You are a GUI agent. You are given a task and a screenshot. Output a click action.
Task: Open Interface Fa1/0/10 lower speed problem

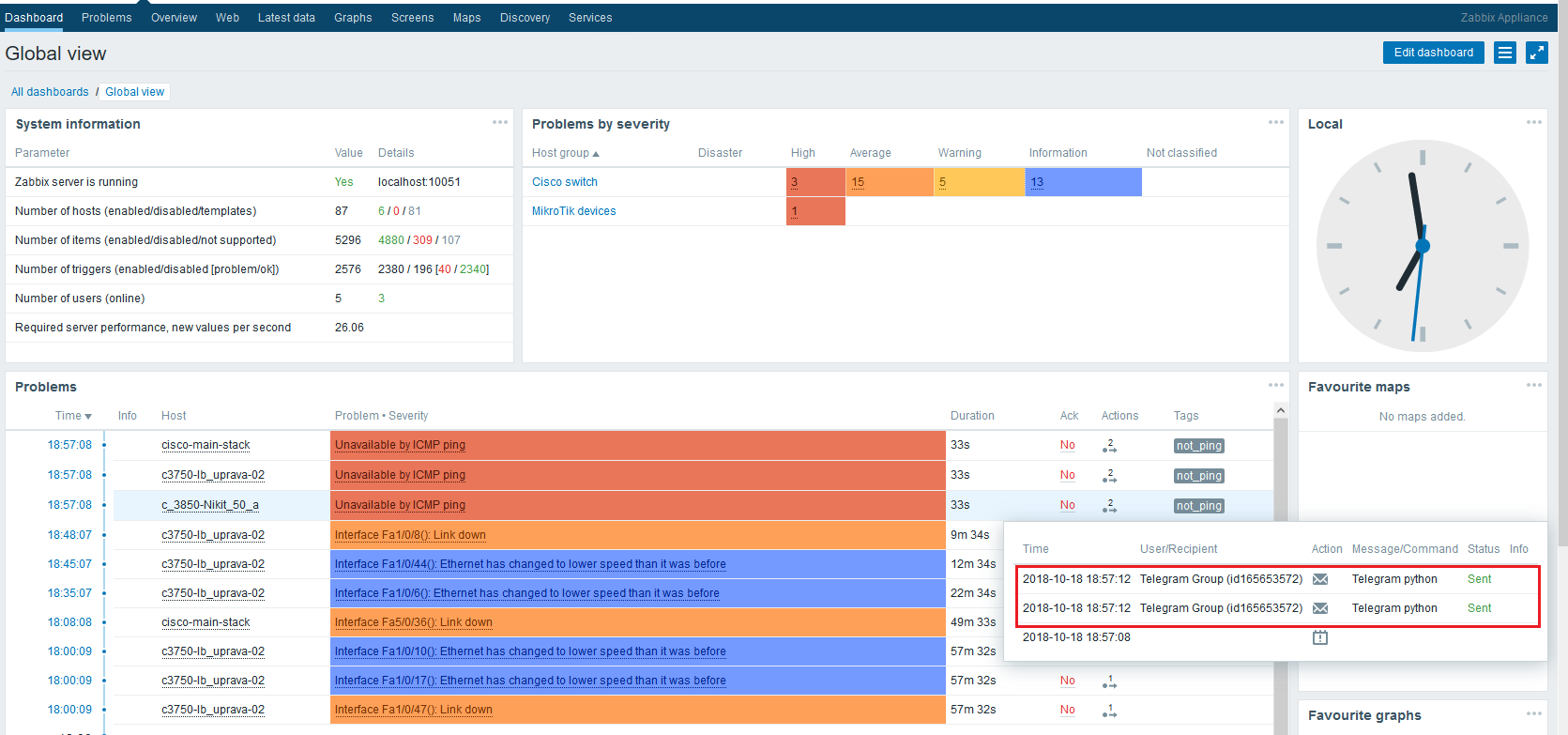[x=530, y=651]
